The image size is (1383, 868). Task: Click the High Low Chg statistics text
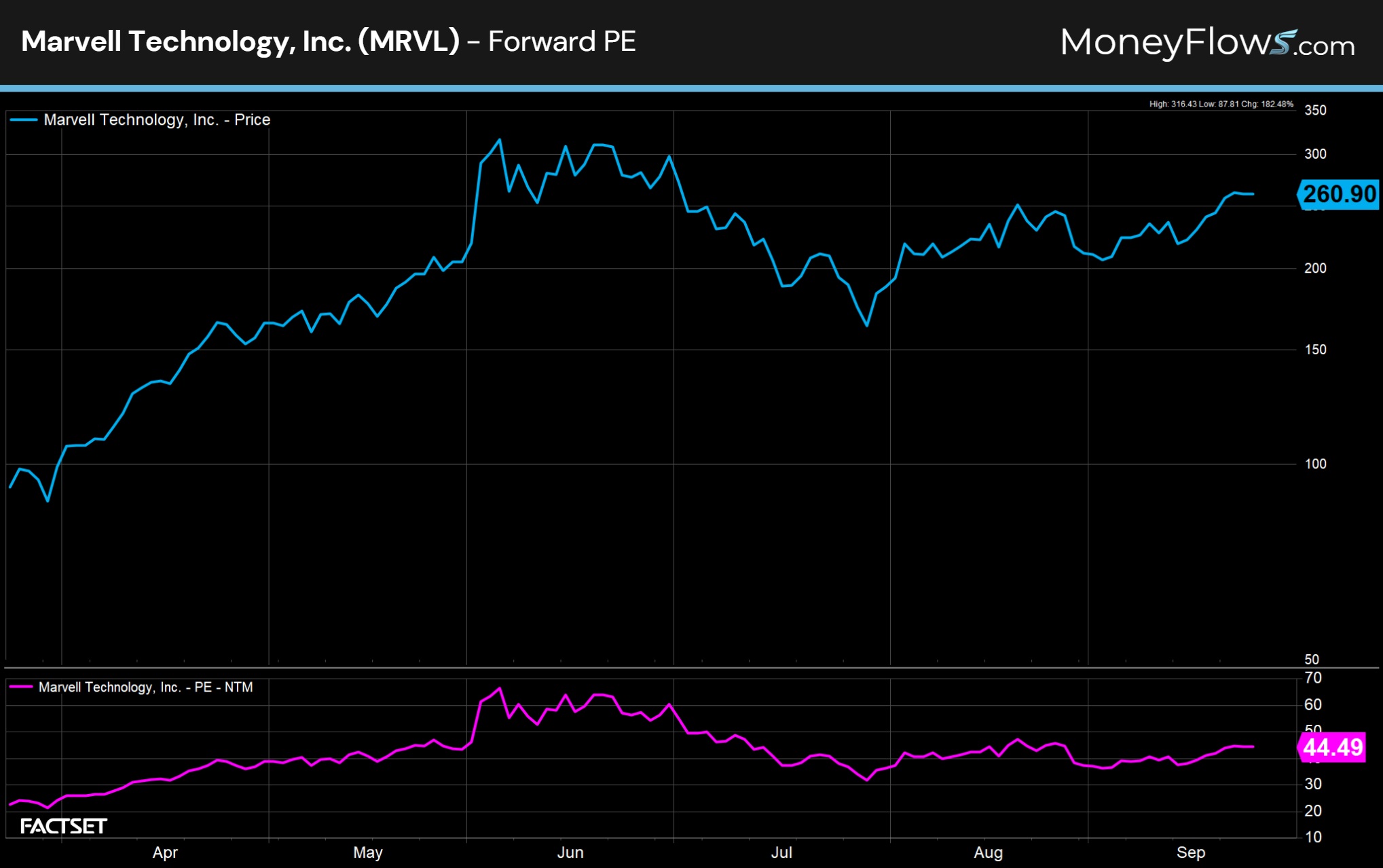(1221, 104)
